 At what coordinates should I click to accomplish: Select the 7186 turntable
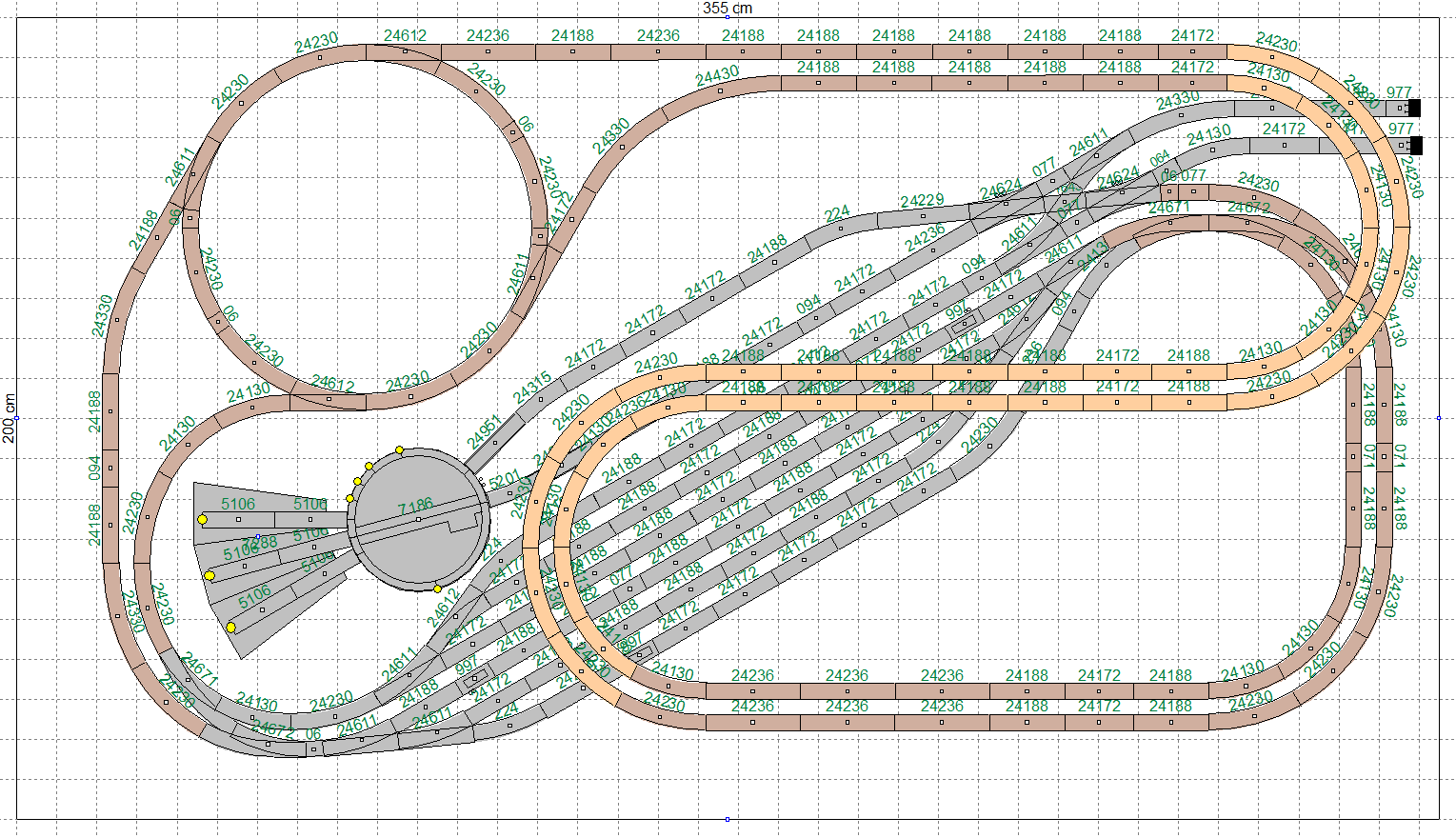click(x=419, y=519)
